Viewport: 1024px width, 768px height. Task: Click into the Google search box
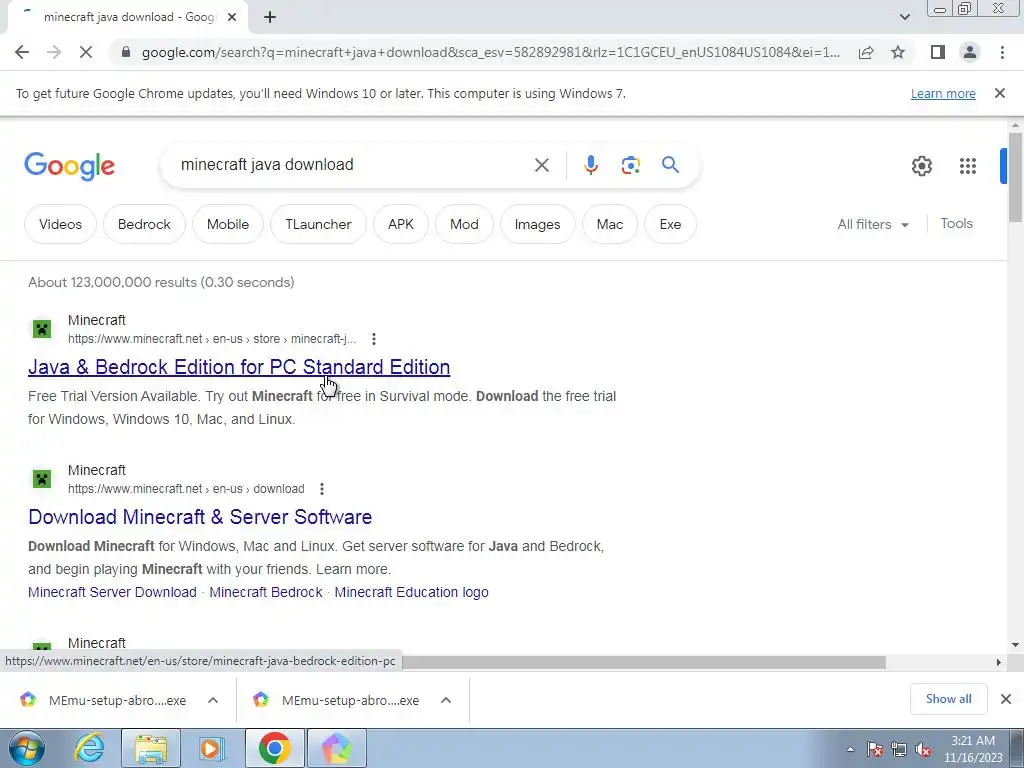pyautogui.click(x=353, y=165)
